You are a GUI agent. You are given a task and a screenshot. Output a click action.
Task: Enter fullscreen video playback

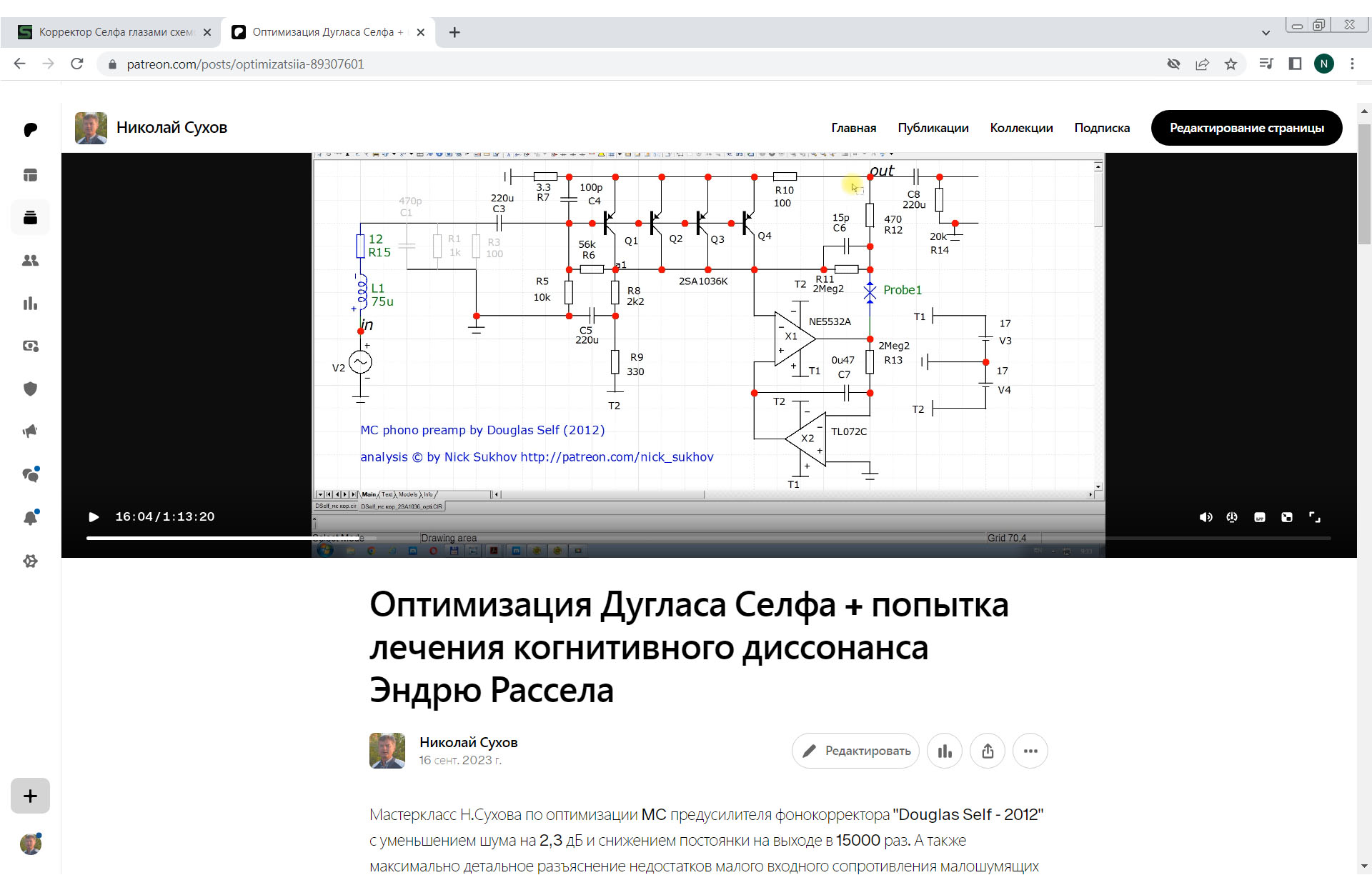coord(1316,516)
